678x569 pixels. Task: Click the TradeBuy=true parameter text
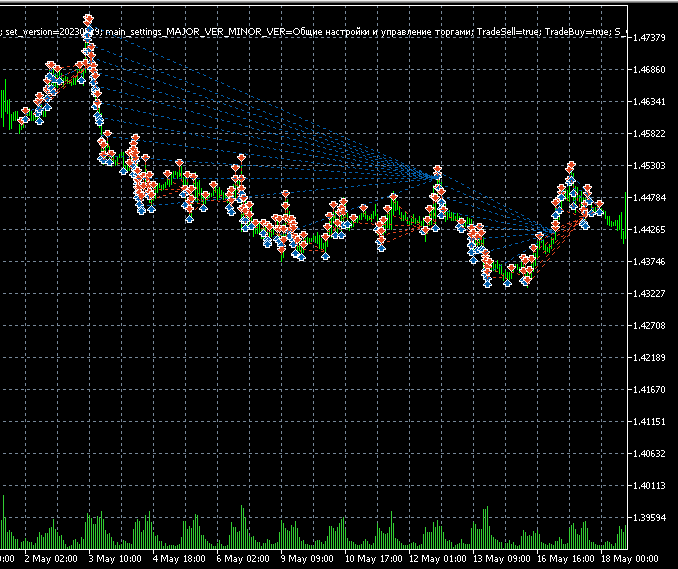[577, 32]
